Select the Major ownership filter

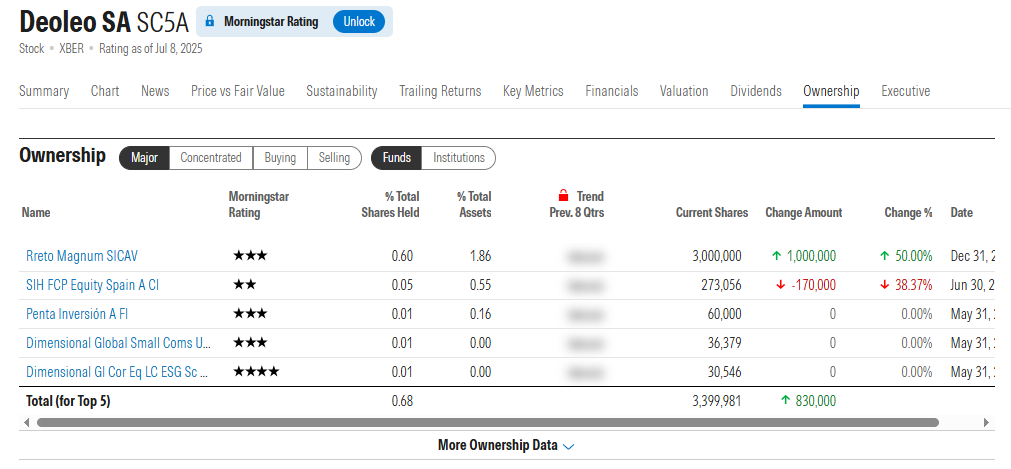click(144, 157)
